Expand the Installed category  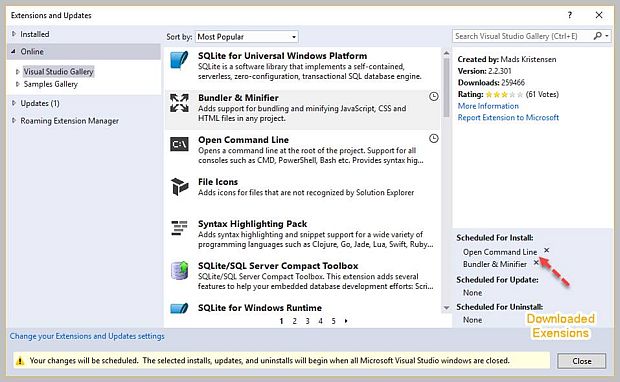point(14,34)
